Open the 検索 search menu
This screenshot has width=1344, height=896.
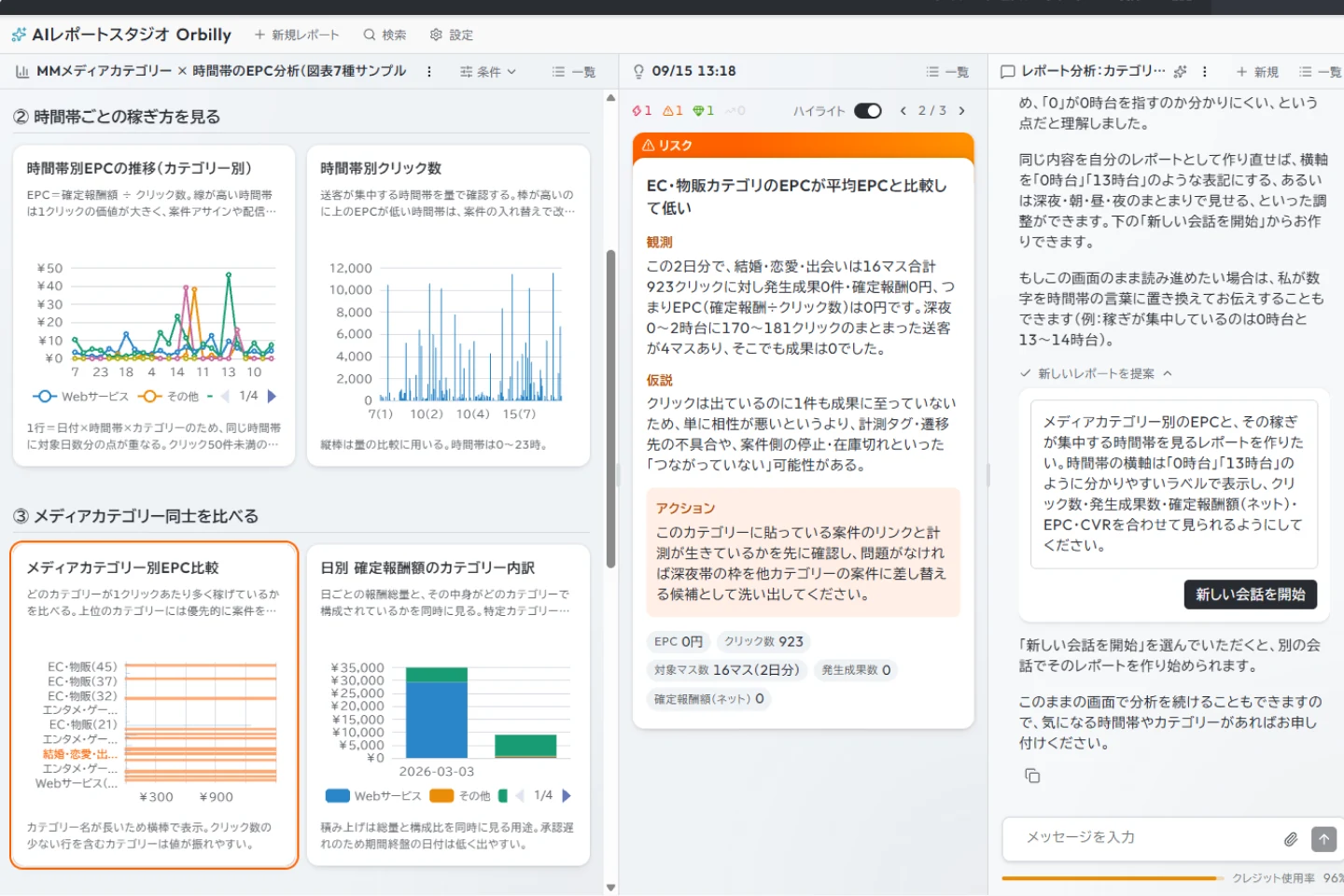coord(385,35)
